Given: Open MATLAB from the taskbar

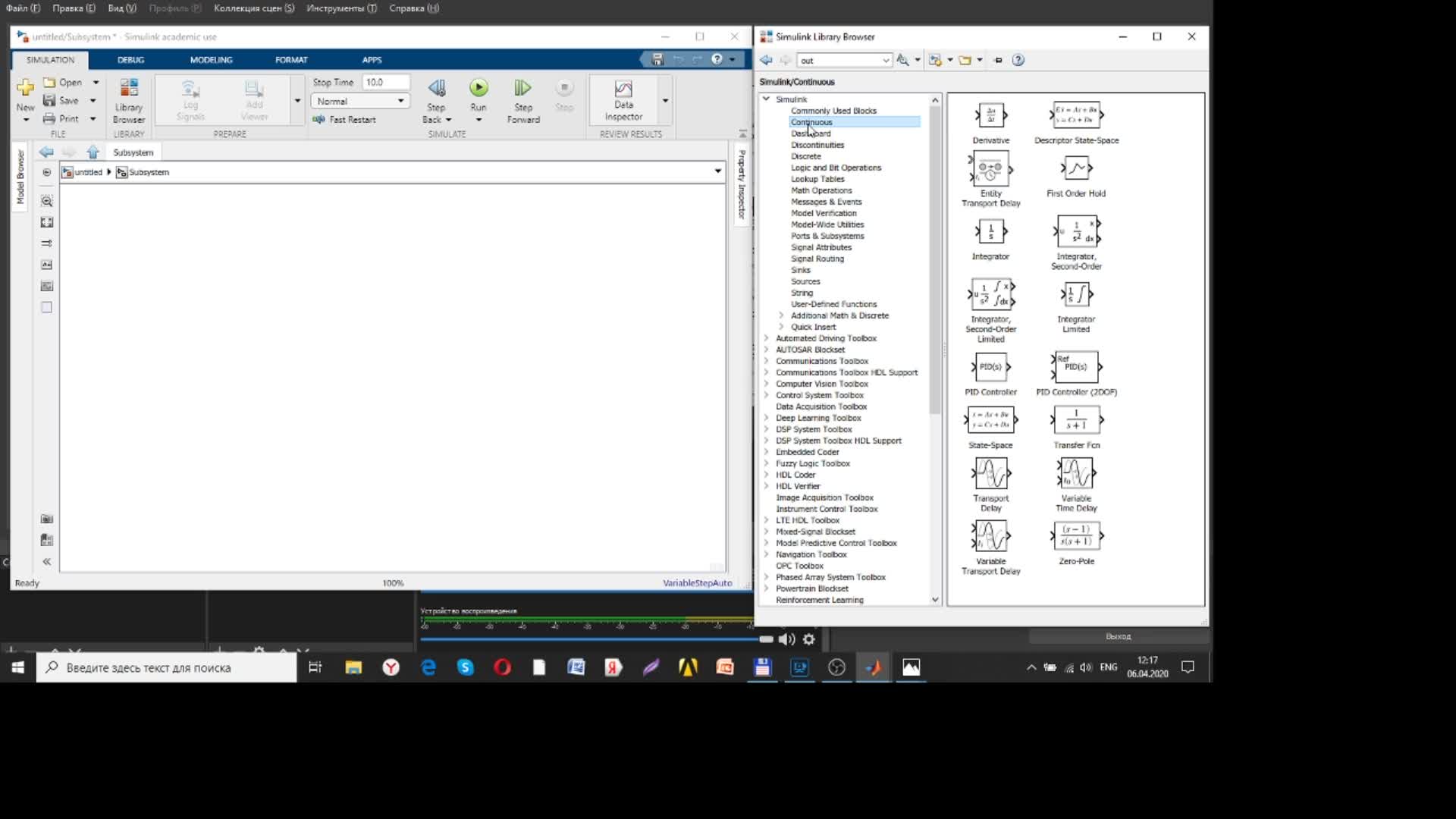Looking at the screenshot, I should (874, 667).
